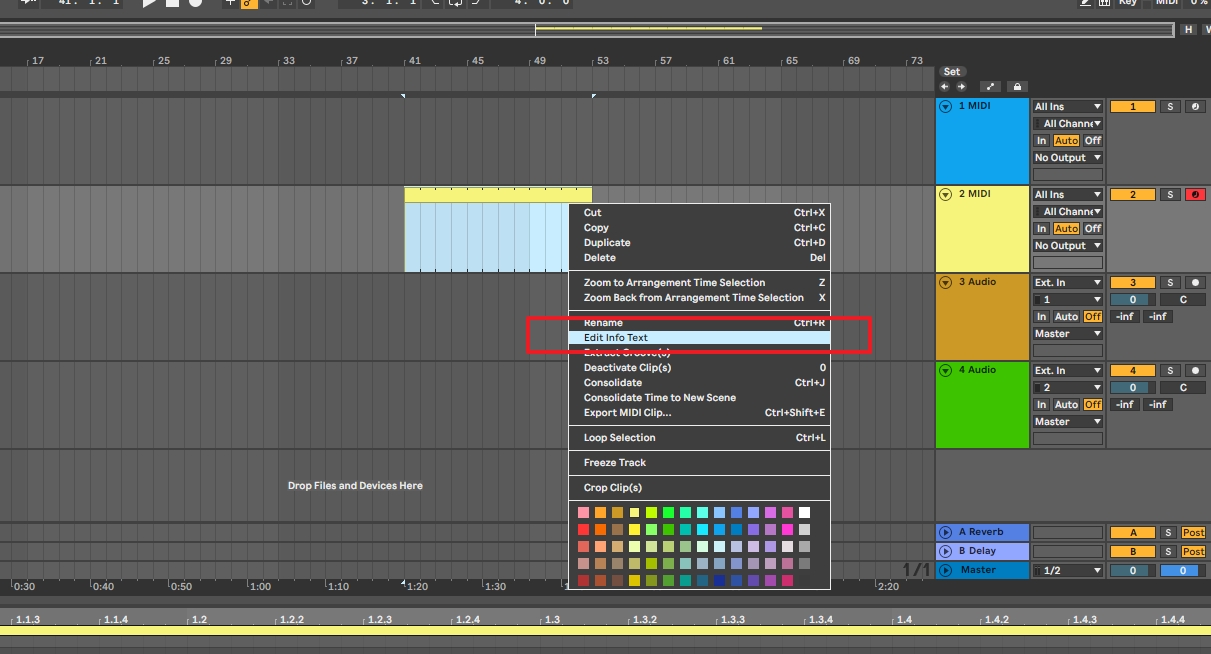
Task: Open the Master 1/2 output dropdown
Action: click(x=1068, y=571)
